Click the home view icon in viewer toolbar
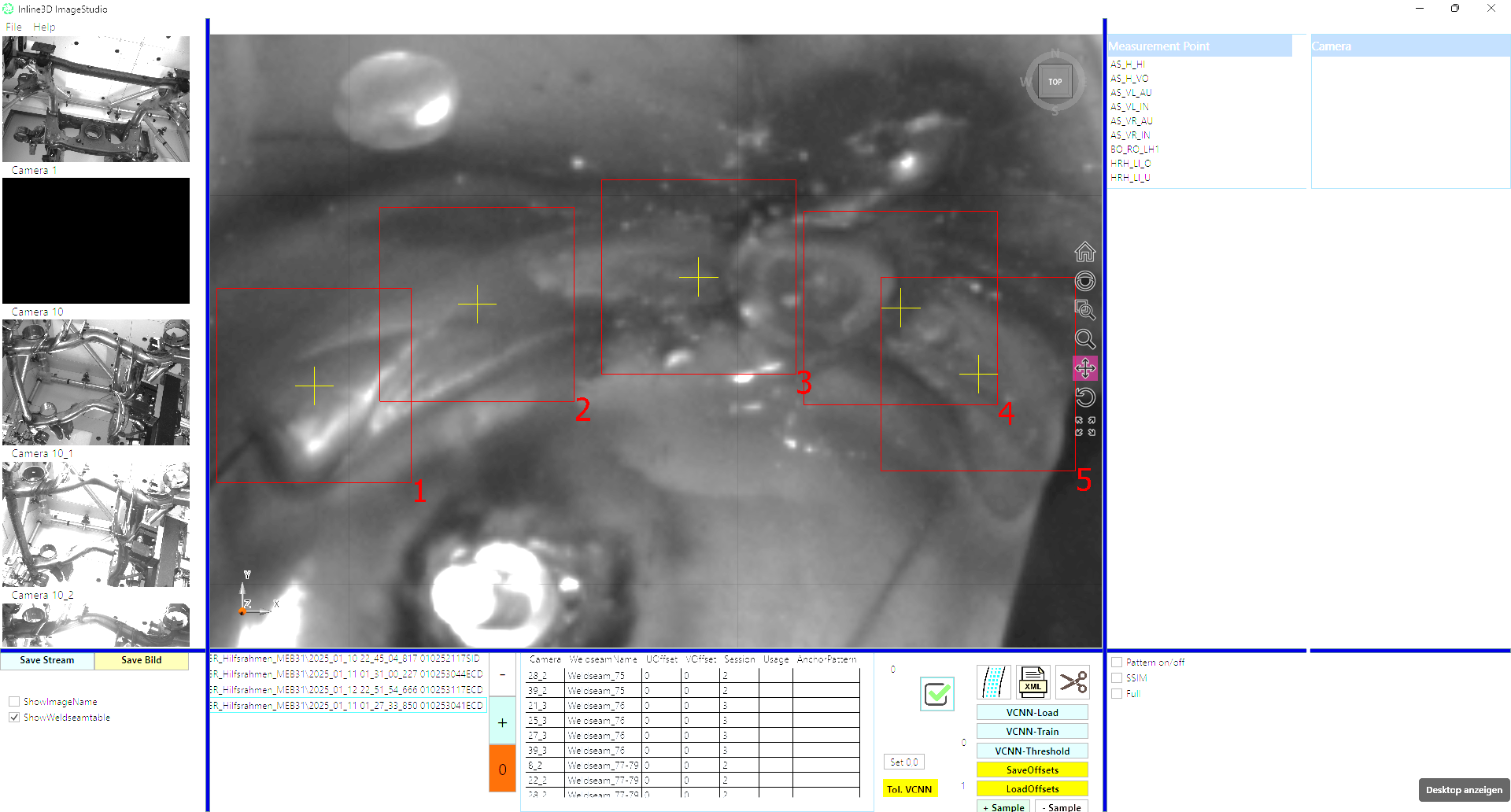Image resolution: width=1511 pixels, height=812 pixels. coord(1085,252)
